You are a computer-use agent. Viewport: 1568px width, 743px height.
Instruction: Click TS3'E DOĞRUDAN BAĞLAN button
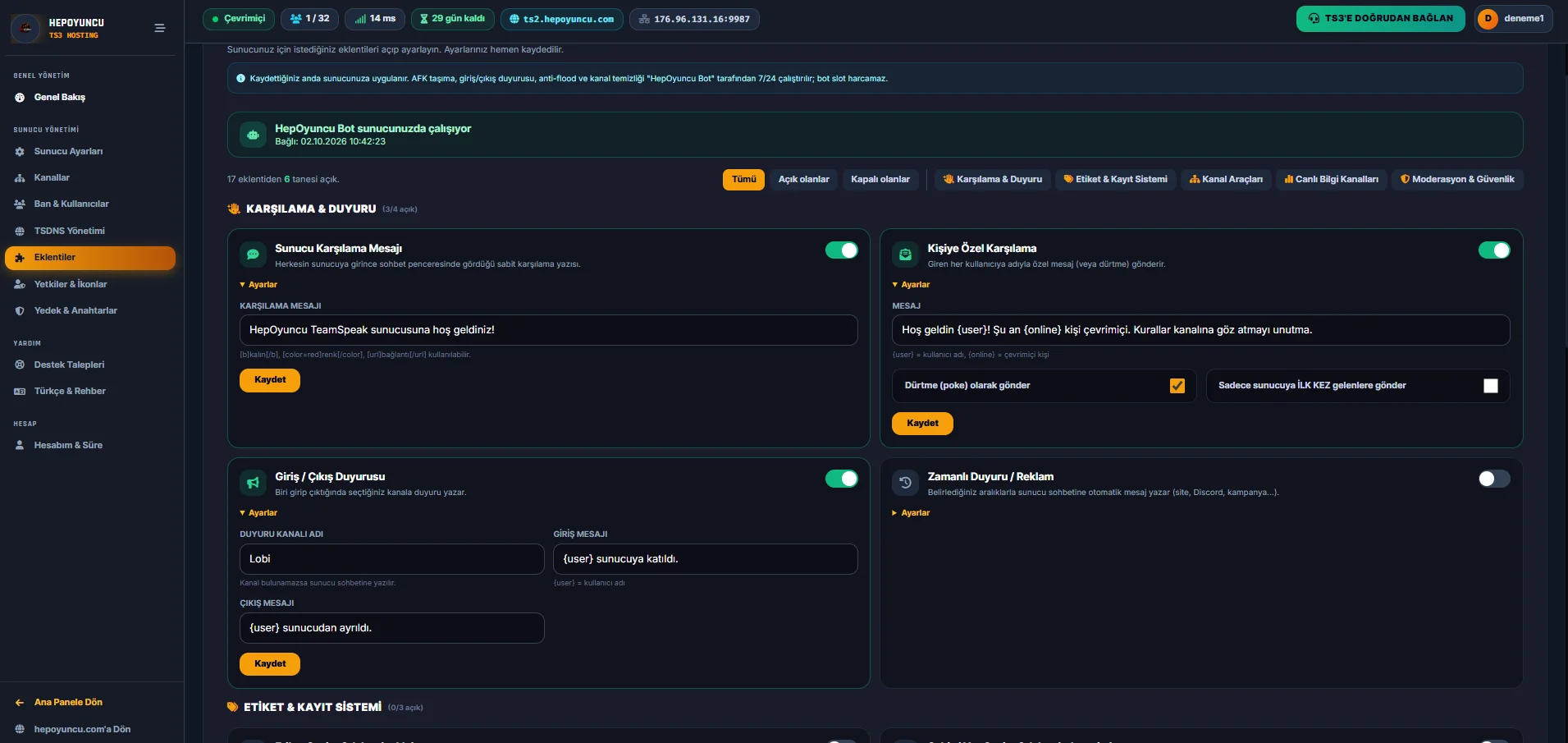(1380, 19)
